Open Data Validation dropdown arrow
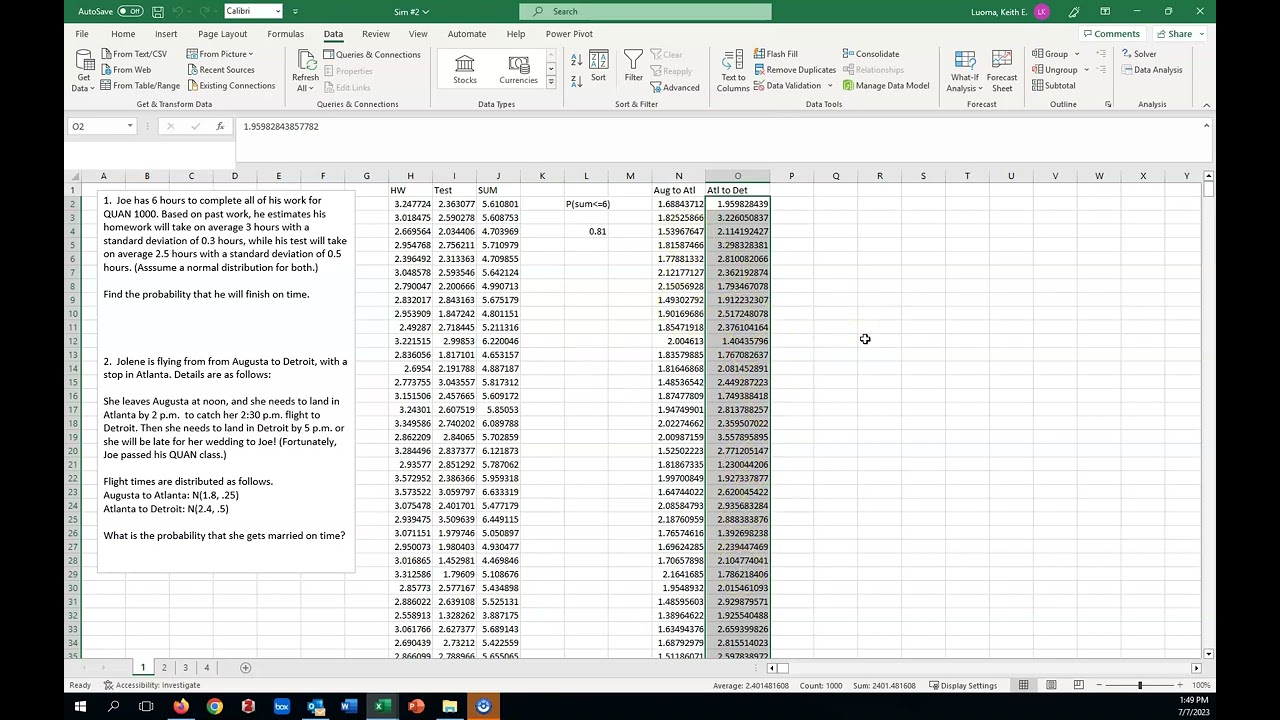The image size is (1280, 720). [x=829, y=86]
